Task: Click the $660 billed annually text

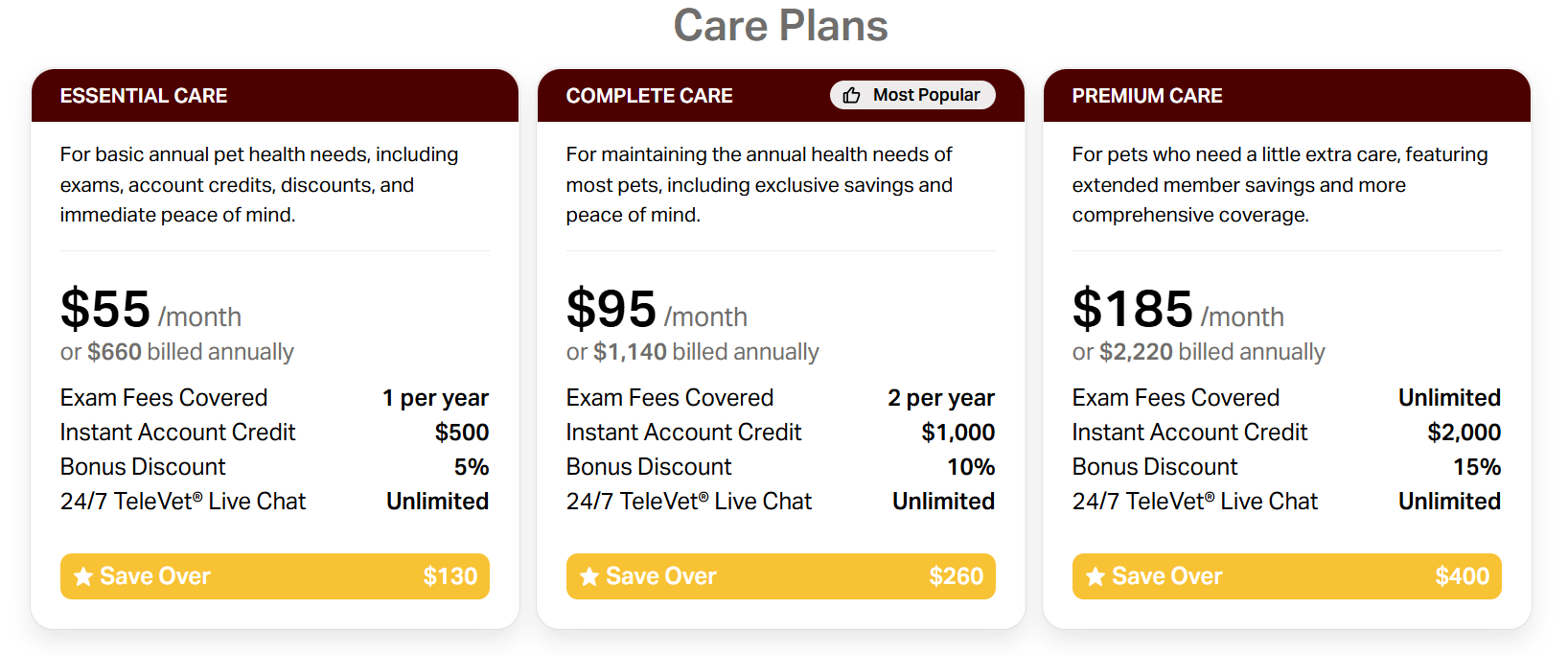Action: [177, 352]
